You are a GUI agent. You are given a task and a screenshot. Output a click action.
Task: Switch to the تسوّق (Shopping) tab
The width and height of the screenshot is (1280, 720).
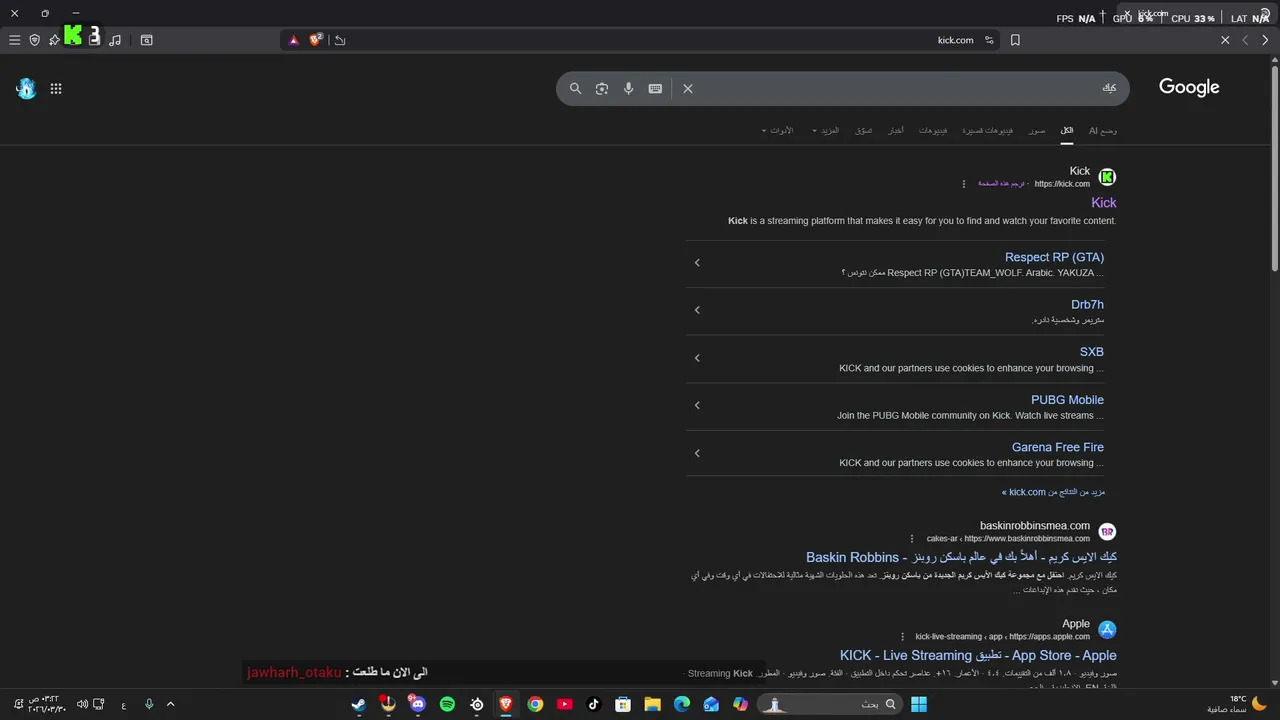click(864, 130)
